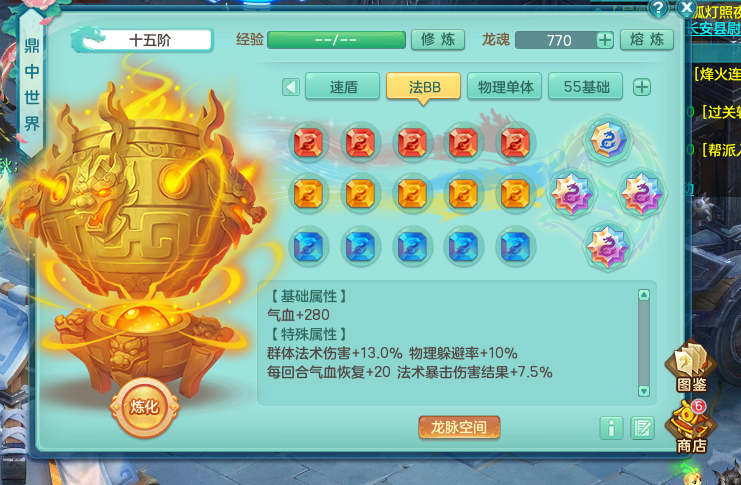741x485 pixels.
Task: Open the 商店 shop icon
Action: coord(690,427)
